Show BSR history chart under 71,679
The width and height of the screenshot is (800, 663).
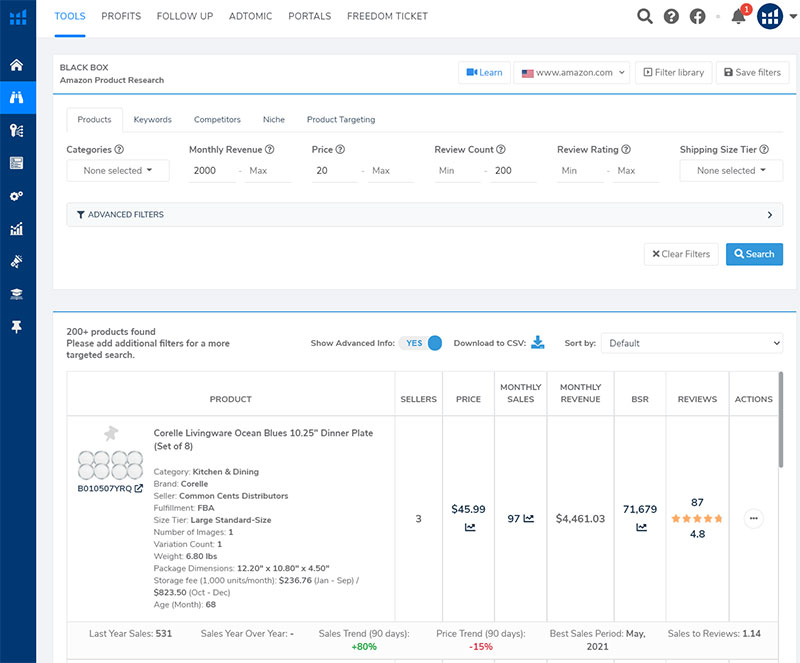641,527
